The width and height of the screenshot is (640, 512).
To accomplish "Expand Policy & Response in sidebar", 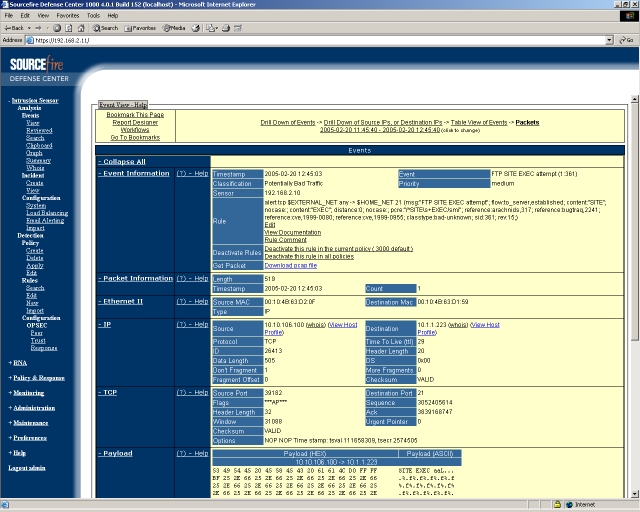I will coord(38,378).
